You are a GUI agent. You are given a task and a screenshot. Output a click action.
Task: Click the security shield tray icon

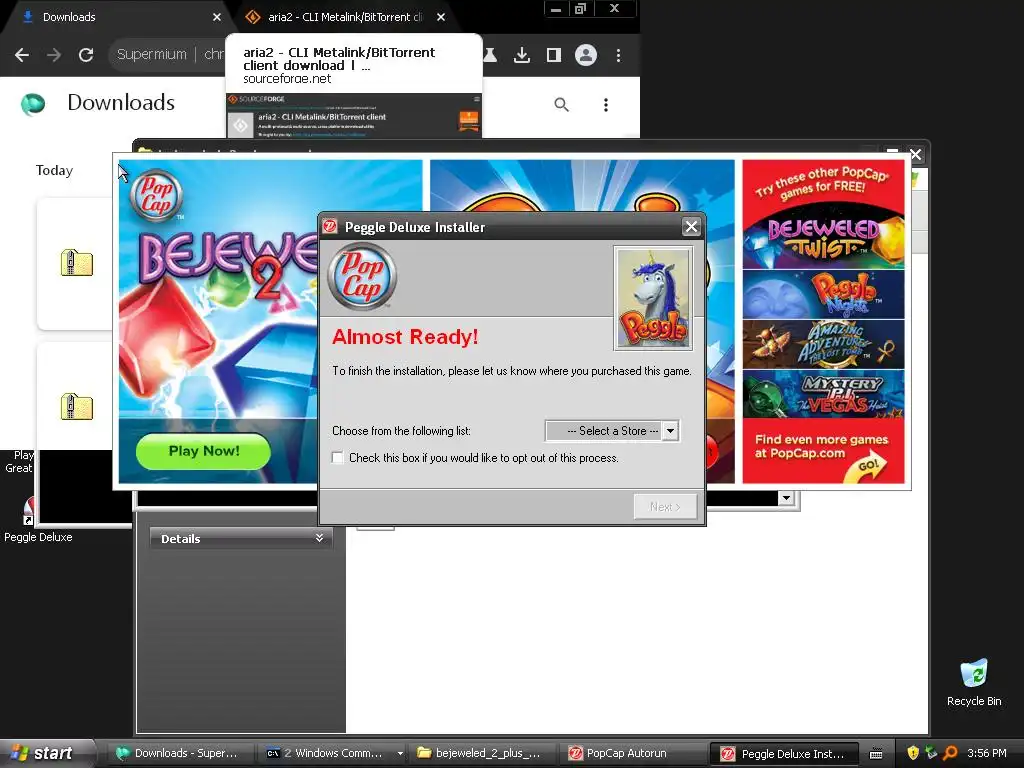[913, 754]
